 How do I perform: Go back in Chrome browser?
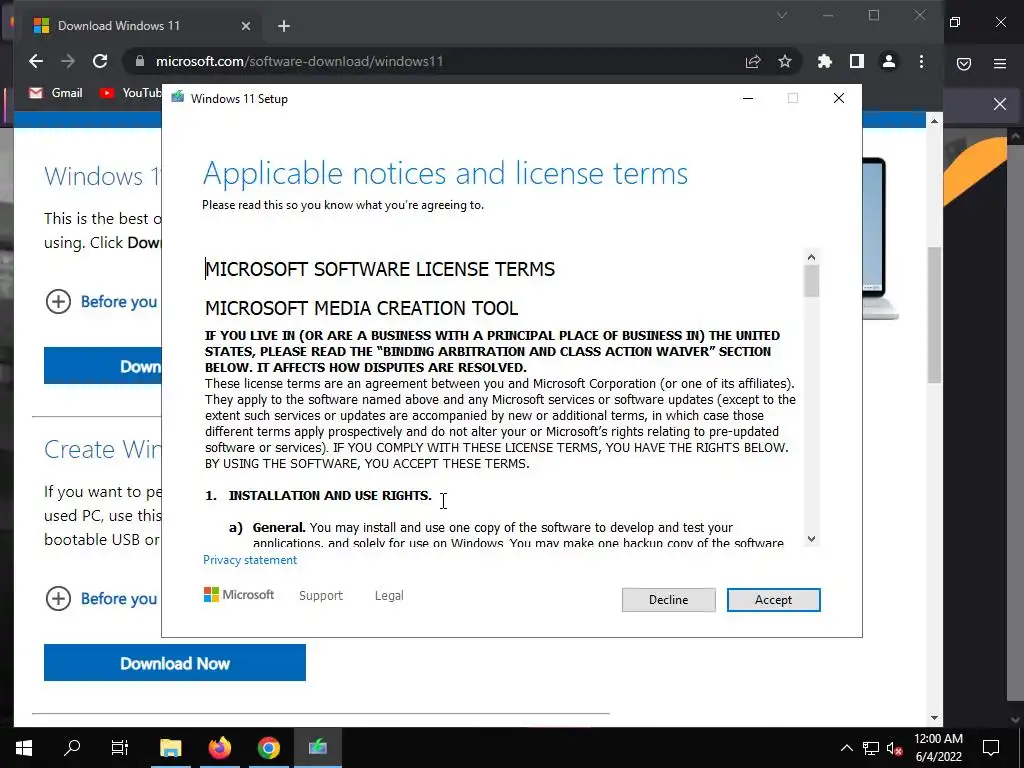click(36, 61)
